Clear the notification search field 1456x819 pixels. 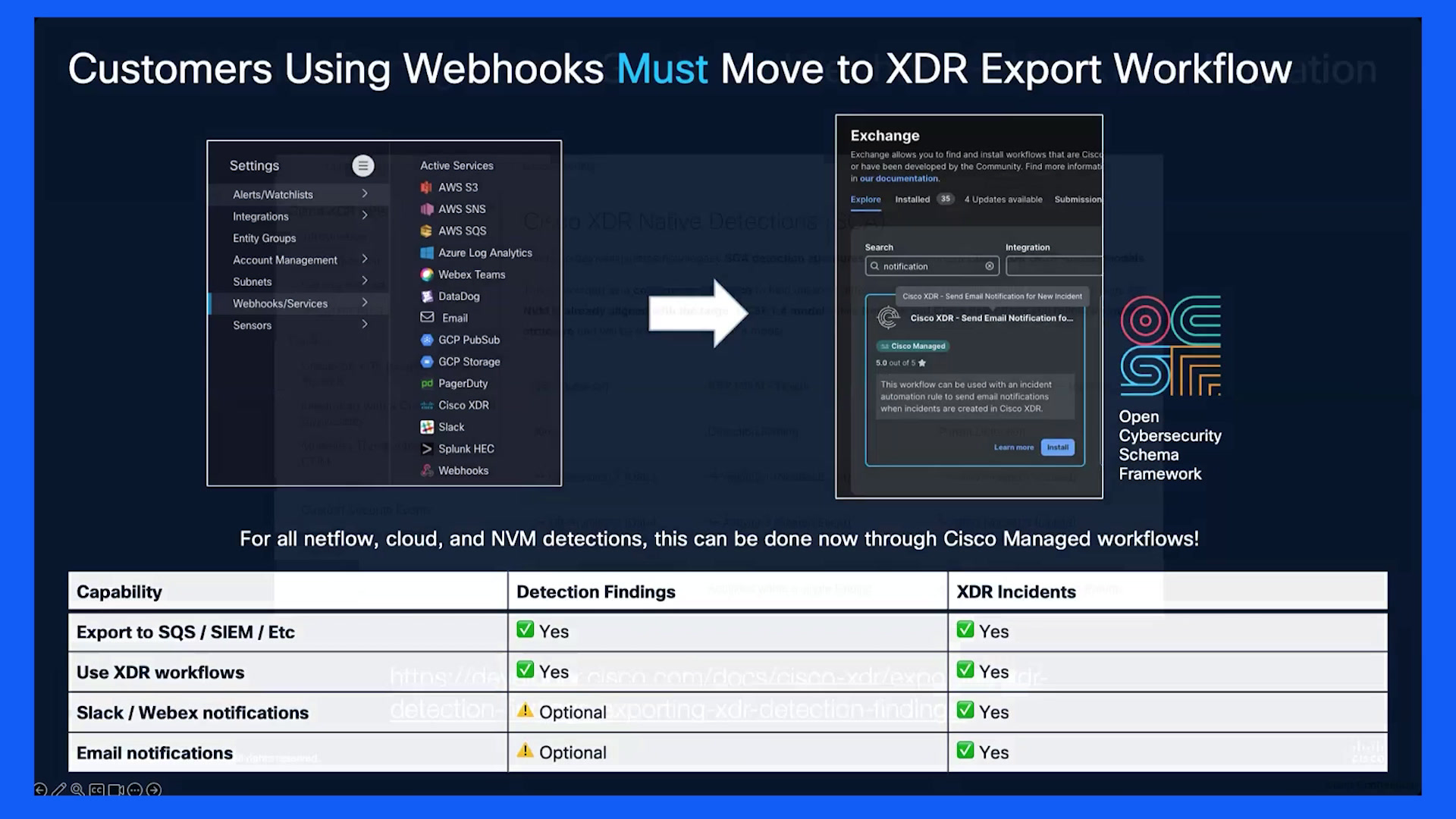pos(990,266)
